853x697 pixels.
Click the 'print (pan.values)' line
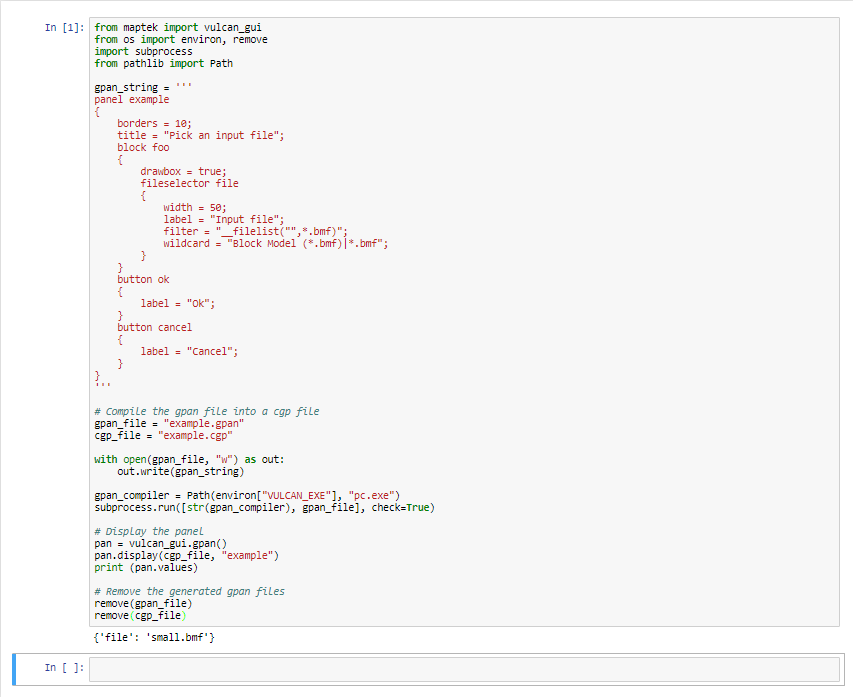click(x=146, y=568)
